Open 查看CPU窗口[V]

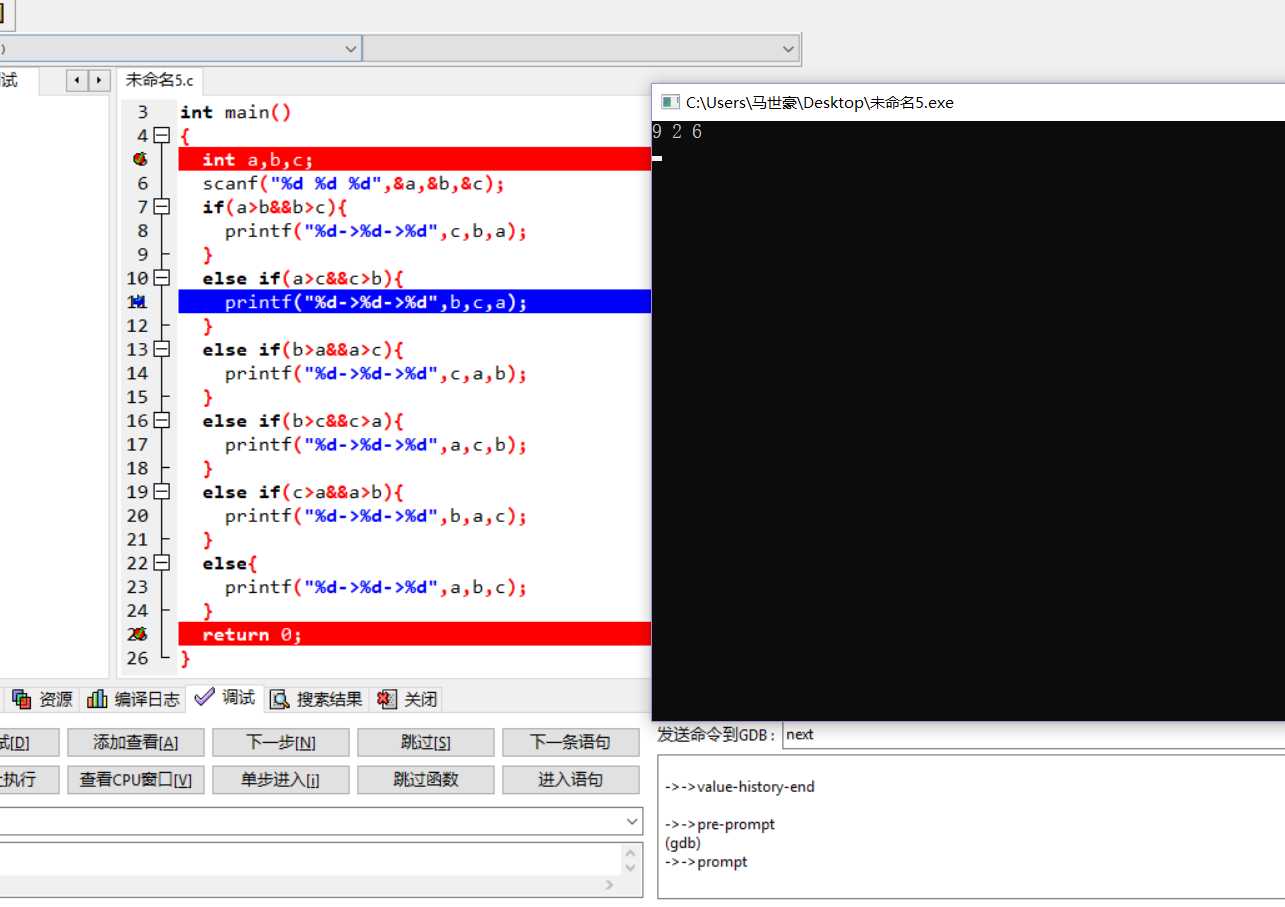[x=136, y=779]
